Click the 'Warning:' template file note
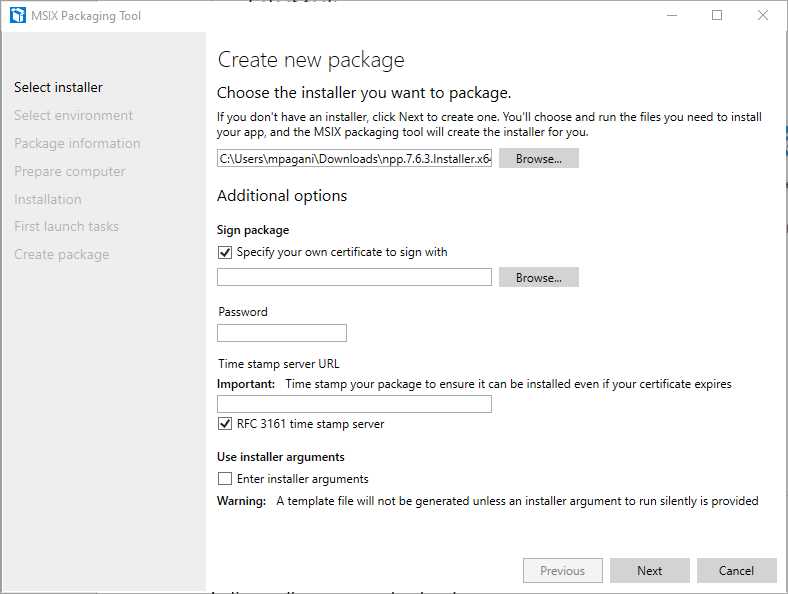The height and width of the screenshot is (594, 788). pyautogui.click(x=487, y=501)
